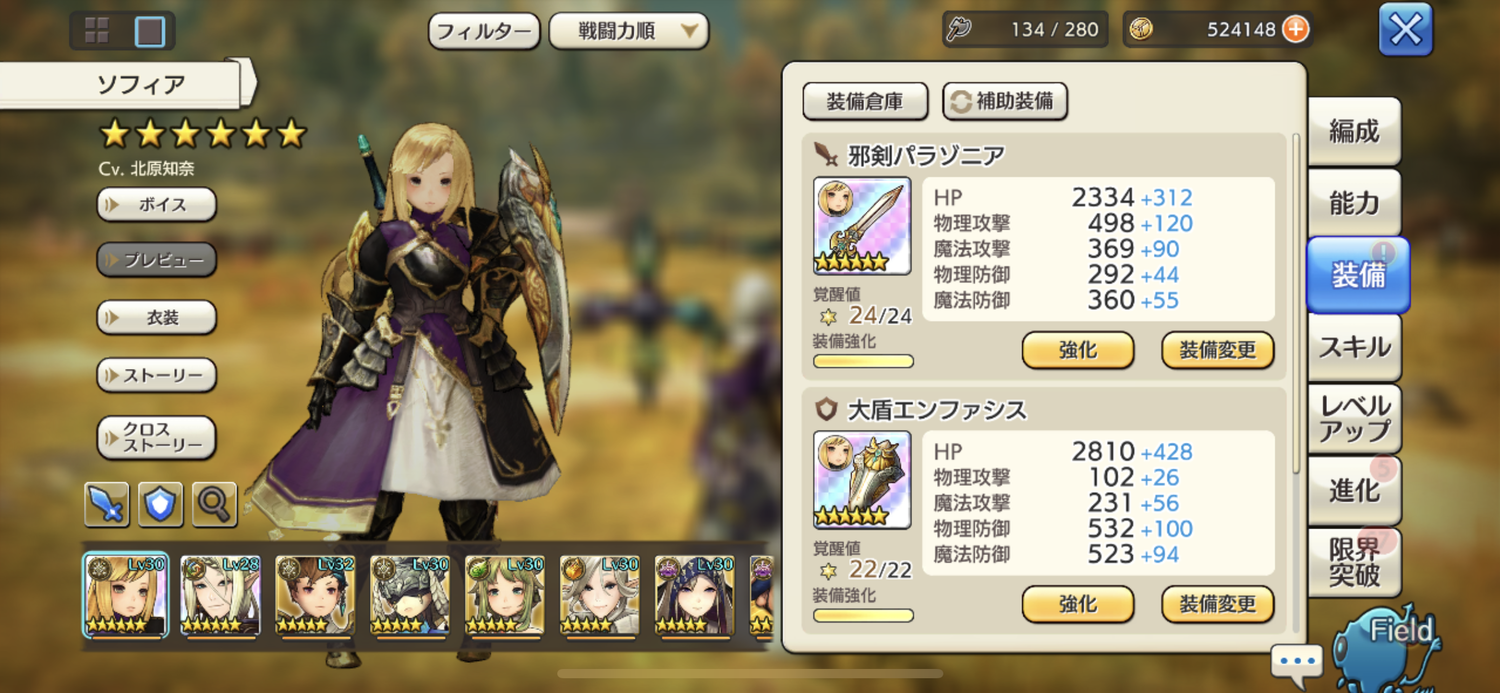Open the chat speech bubble icon
This screenshot has width=1500, height=693.
click(1297, 662)
